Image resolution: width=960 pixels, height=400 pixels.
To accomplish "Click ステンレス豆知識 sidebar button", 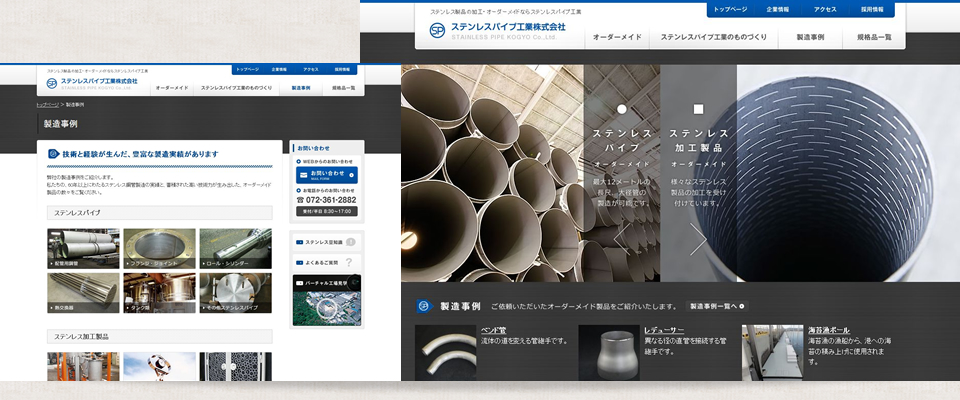I will point(326,243).
